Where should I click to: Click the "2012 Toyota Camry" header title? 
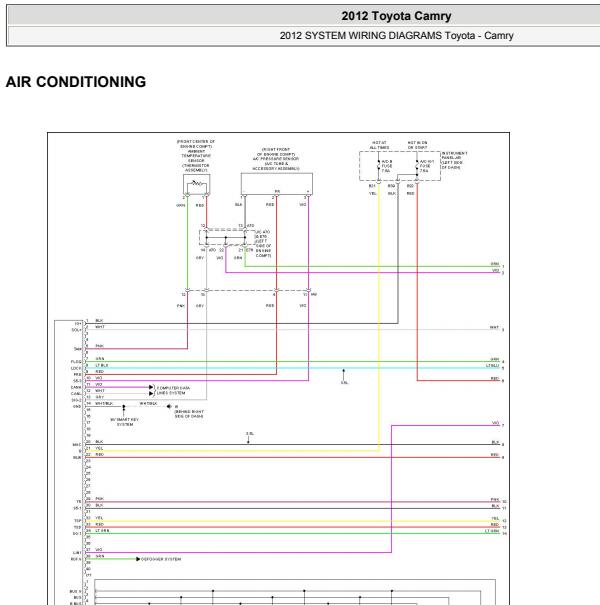click(x=396, y=16)
